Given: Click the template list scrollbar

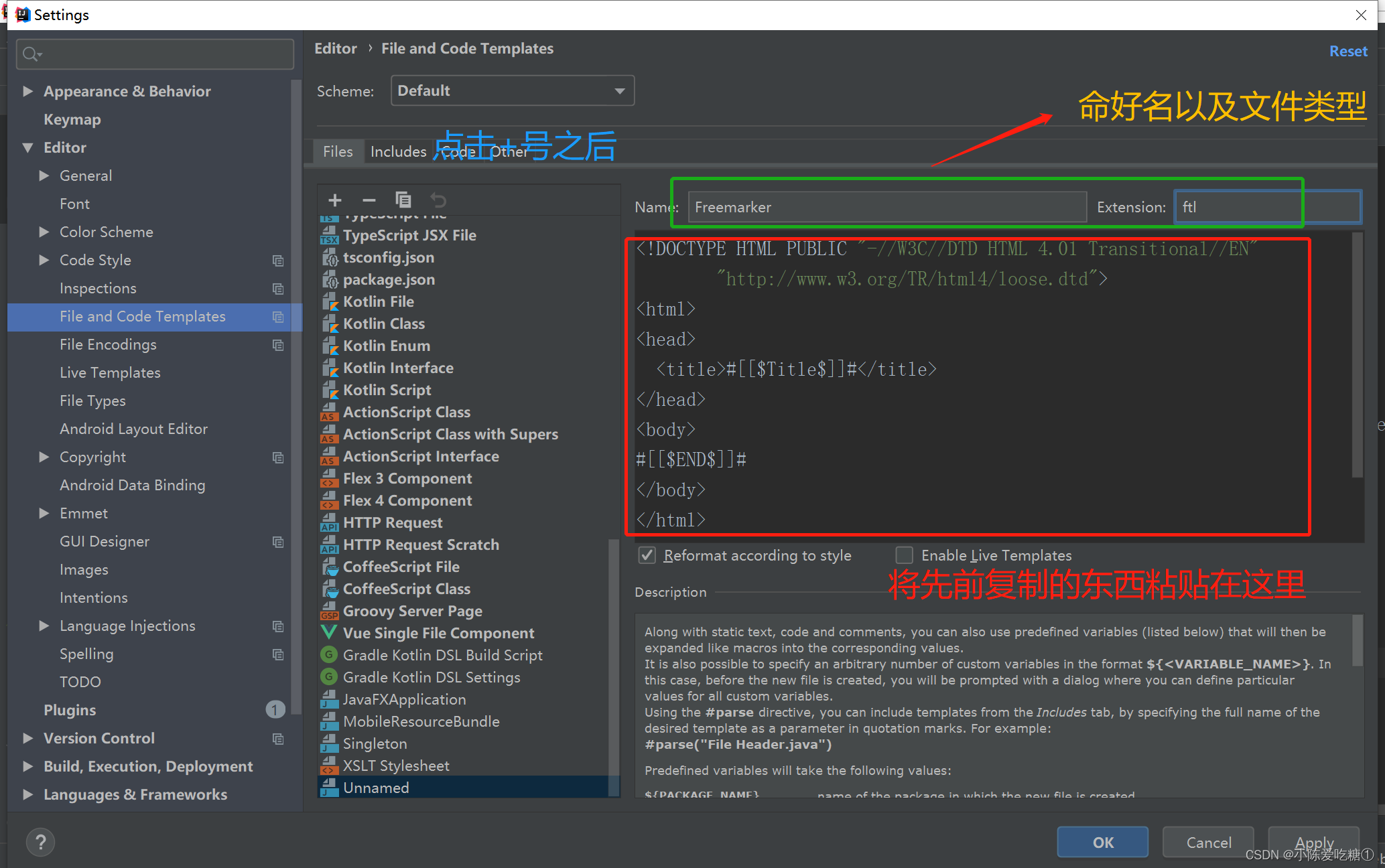Looking at the screenshot, I should coord(614,667).
